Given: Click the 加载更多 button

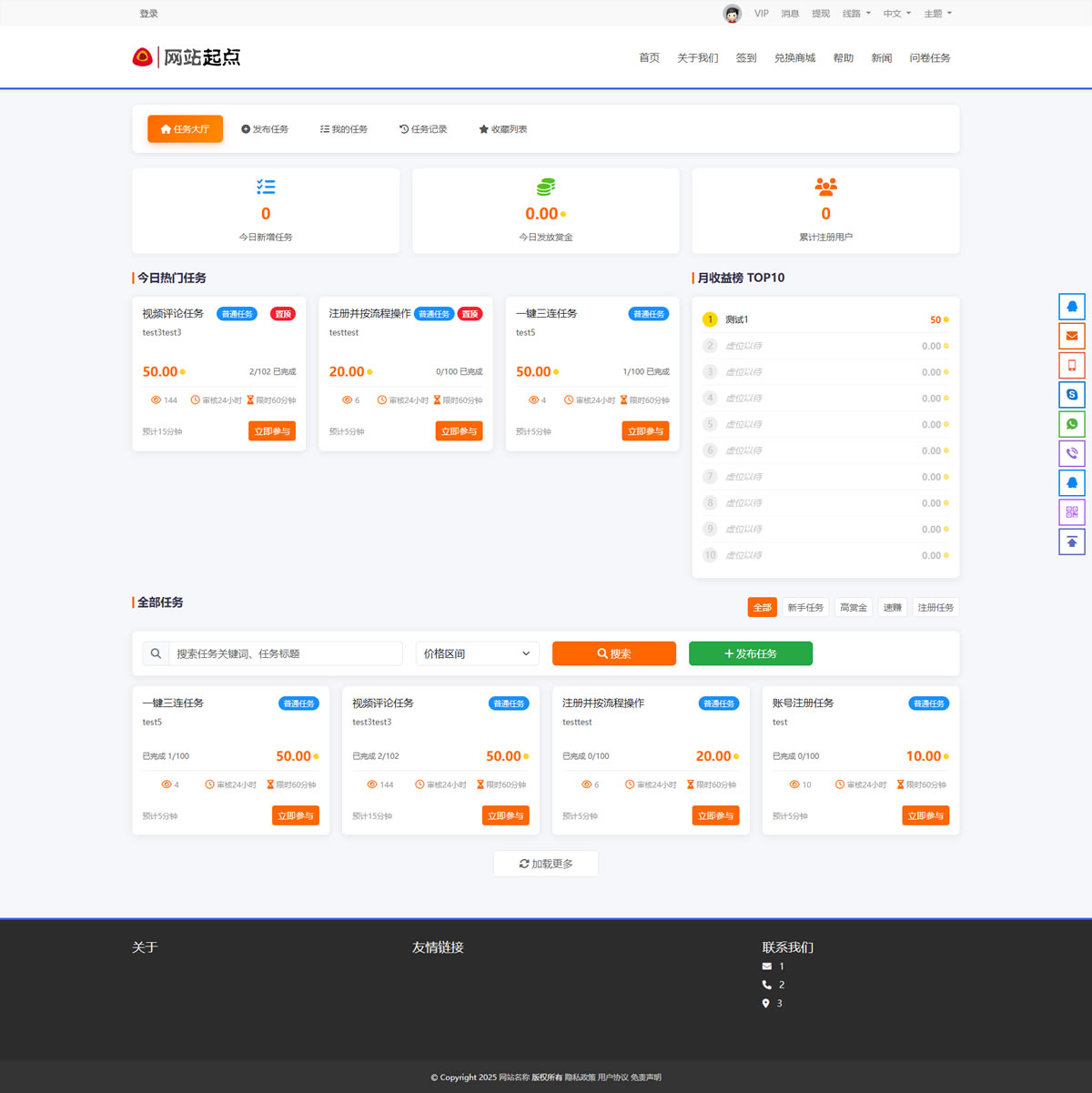Looking at the screenshot, I should [545, 864].
